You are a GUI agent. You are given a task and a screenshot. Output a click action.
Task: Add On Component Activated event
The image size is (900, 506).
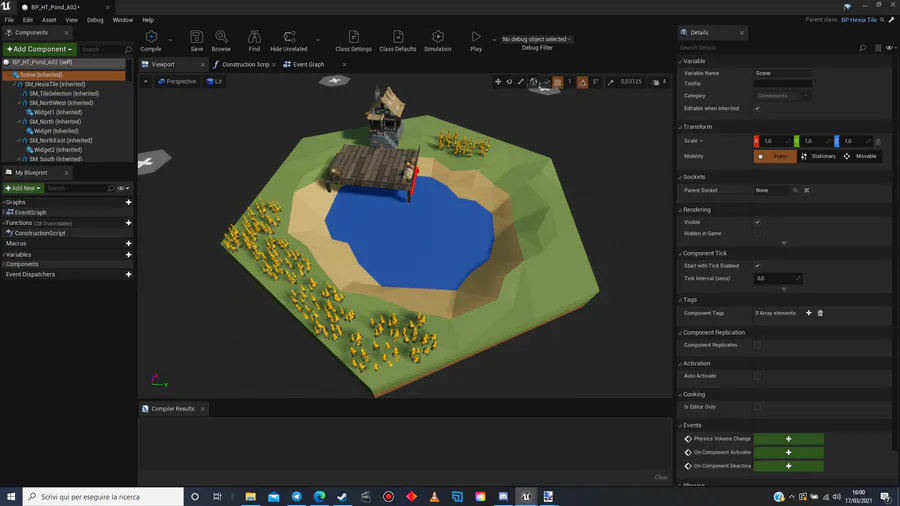point(789,453)
